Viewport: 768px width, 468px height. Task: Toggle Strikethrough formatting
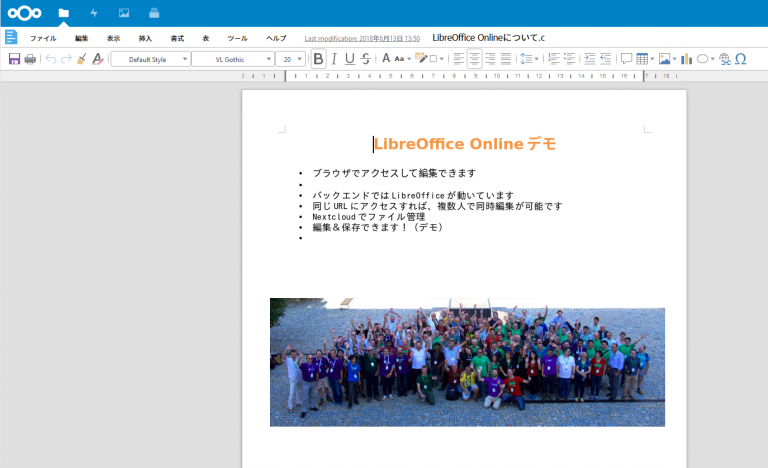(x=365, y=59)
